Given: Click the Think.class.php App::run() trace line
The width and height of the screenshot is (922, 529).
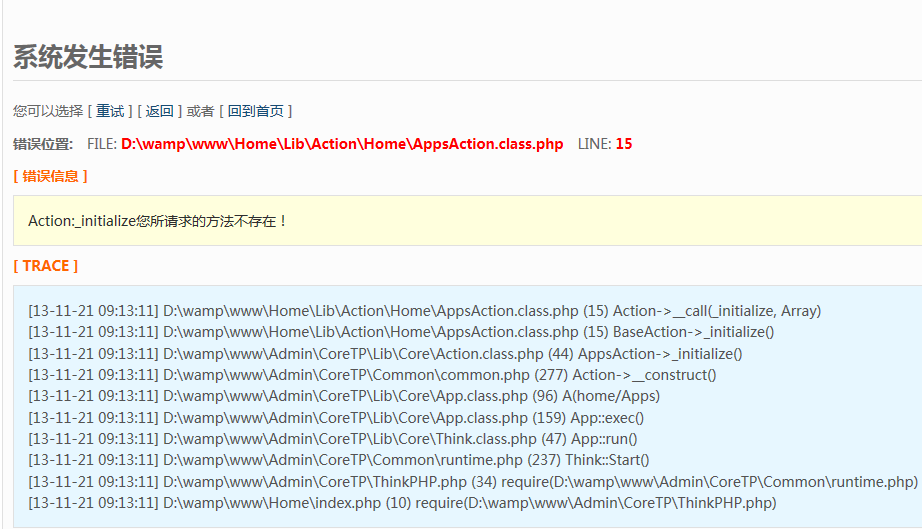Looking at the screenshot, I should click(332, 439).
